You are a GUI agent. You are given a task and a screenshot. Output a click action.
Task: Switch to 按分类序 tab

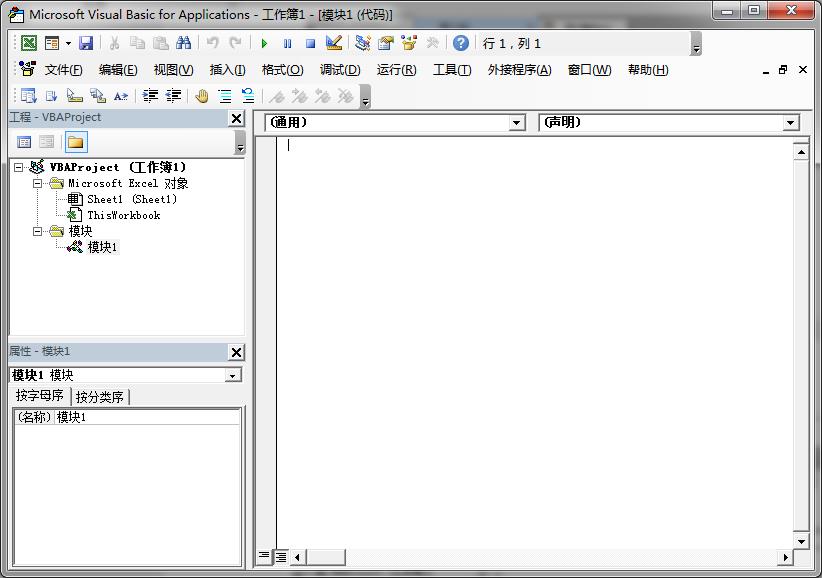100,397
